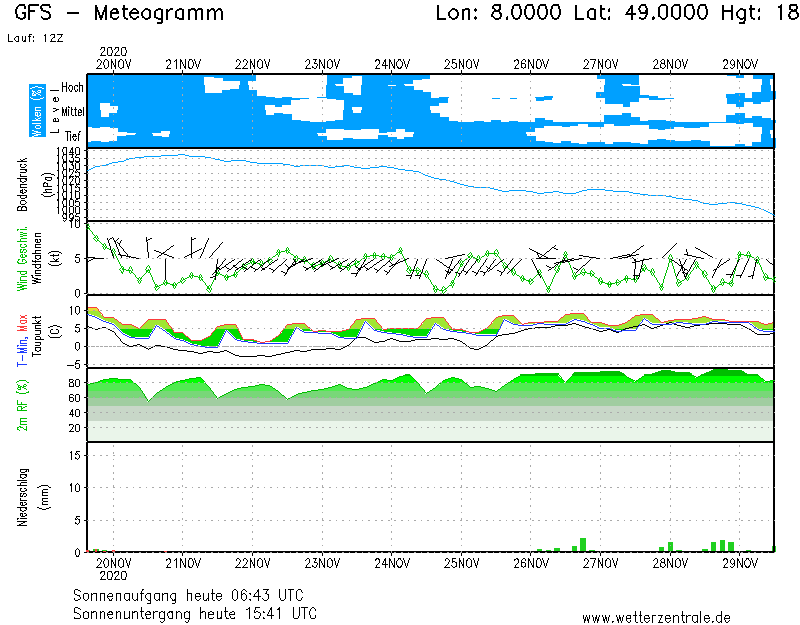
Task: Click the '20' tick on humidity axis
Action: coord(74,429)
